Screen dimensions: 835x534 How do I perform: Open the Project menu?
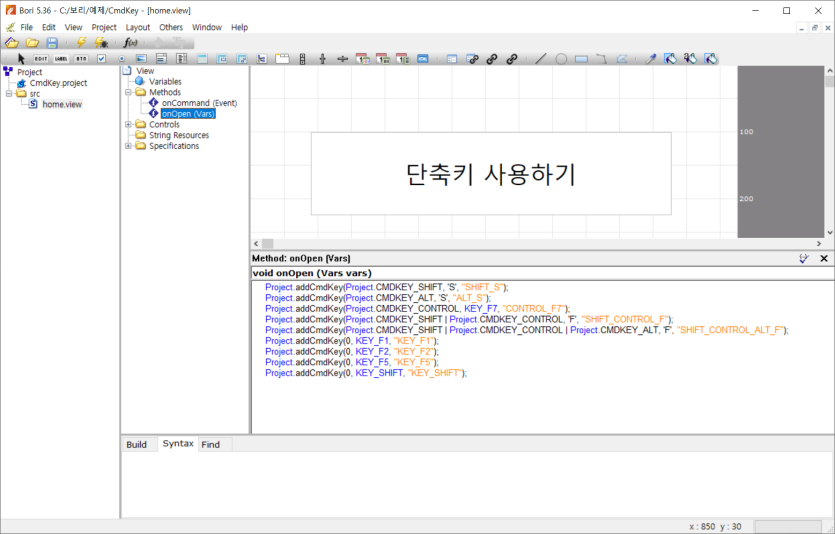coord(104,27)
